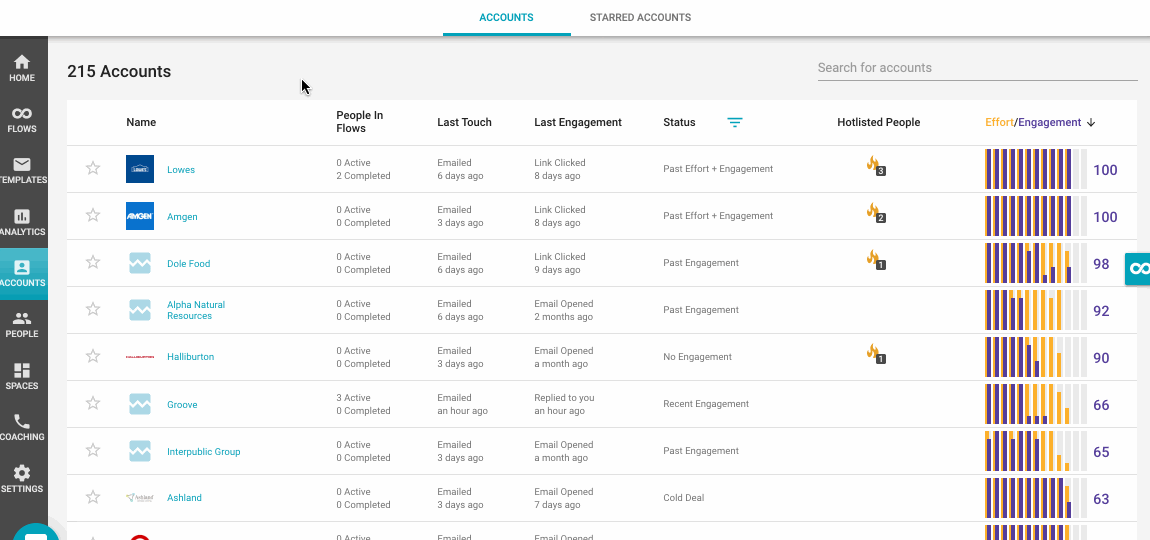This screenshot has height=540, width=1150.
Task: Click the Interpublic Group placeholder logo
Action: [x=140, y=450]
